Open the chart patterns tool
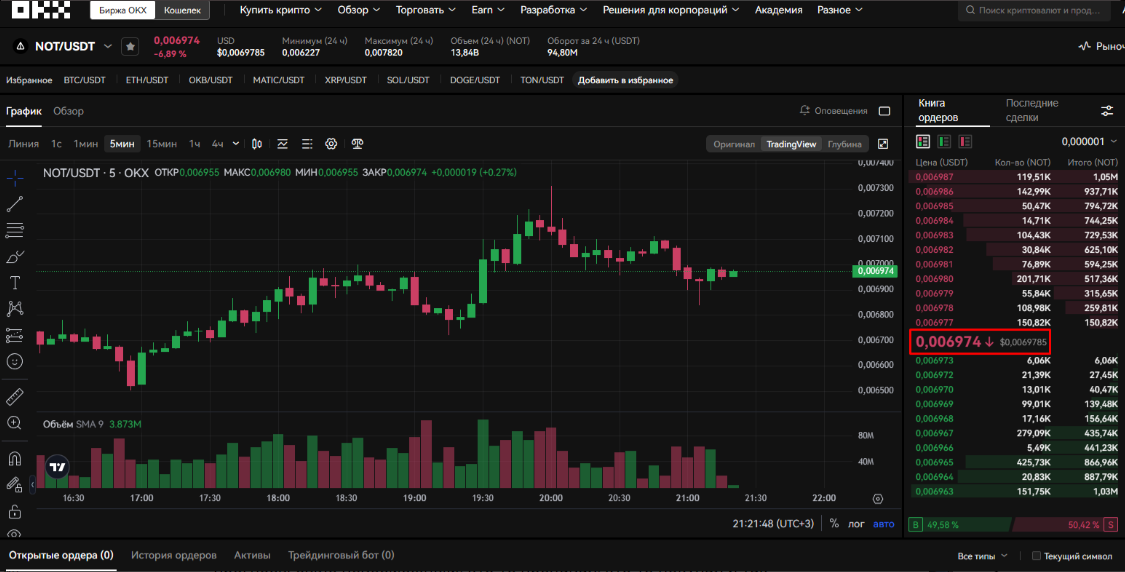Screen dimensions: 1125x572 pyautogui.click(x=15, y=309)
